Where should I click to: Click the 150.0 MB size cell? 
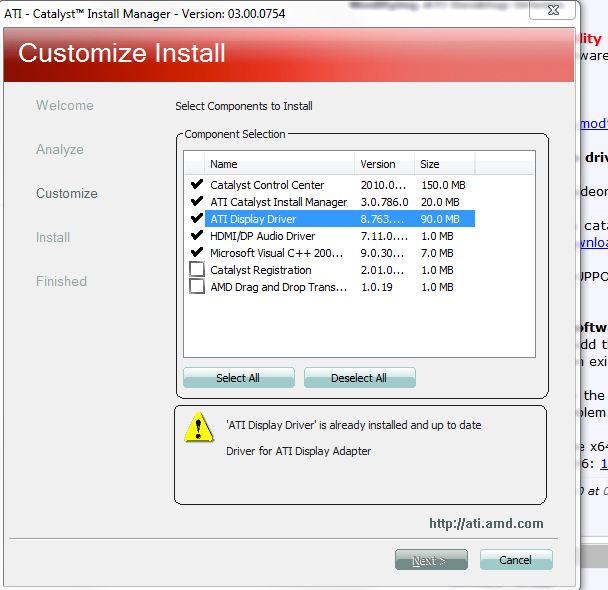443,185
